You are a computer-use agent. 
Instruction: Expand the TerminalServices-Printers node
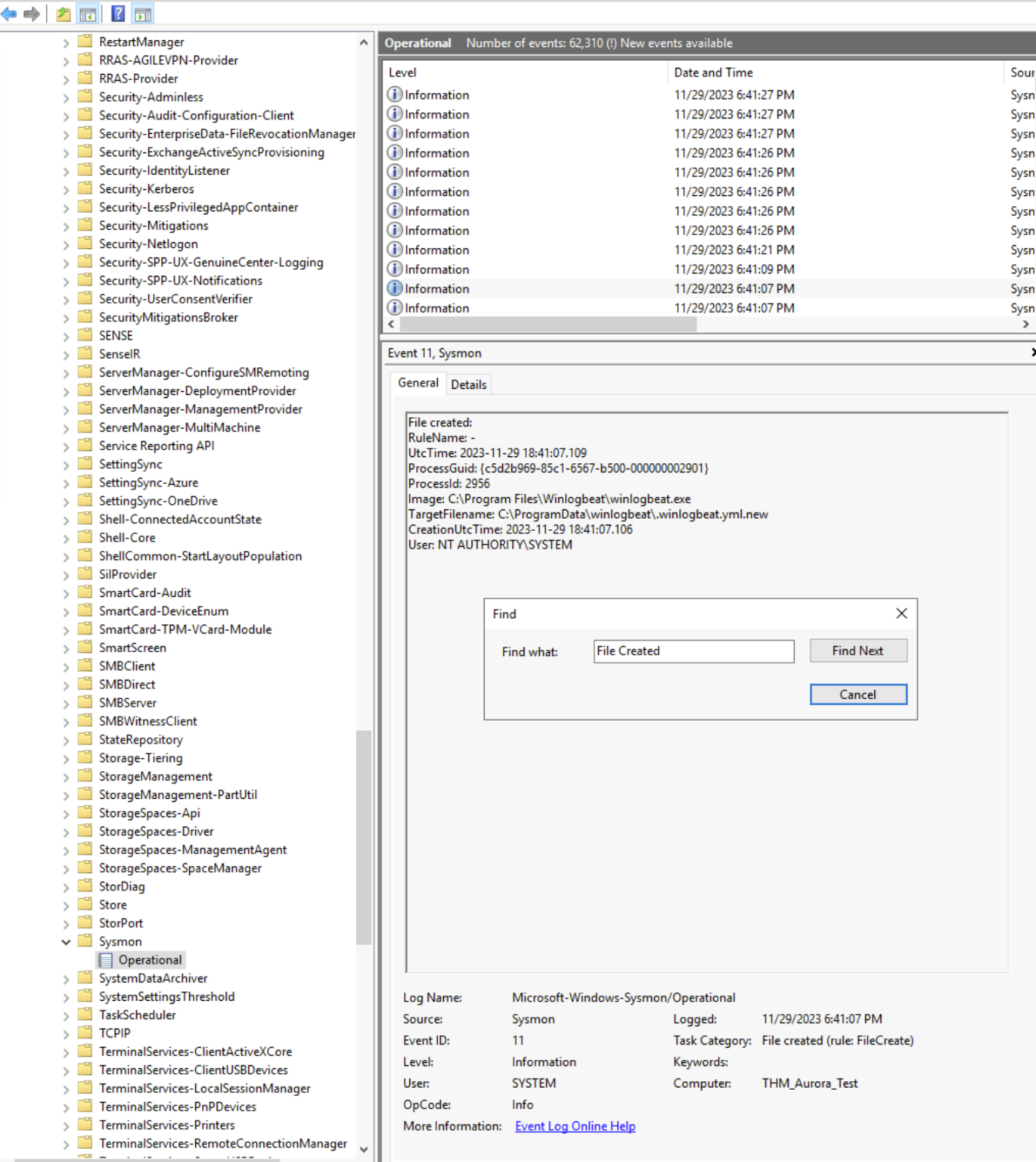(x=65, y=1125)
